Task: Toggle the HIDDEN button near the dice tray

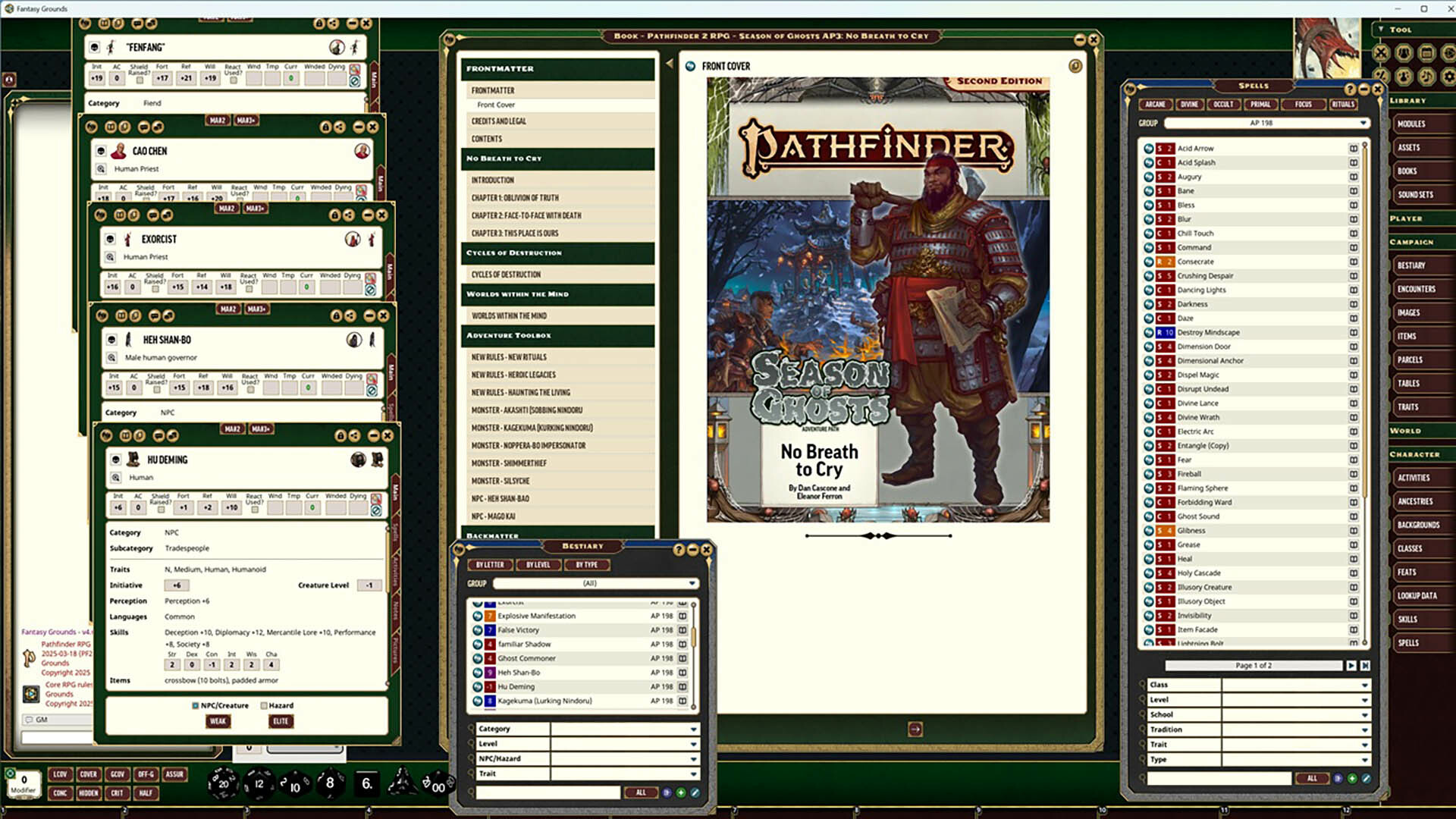Action: [x=89, y=792]
